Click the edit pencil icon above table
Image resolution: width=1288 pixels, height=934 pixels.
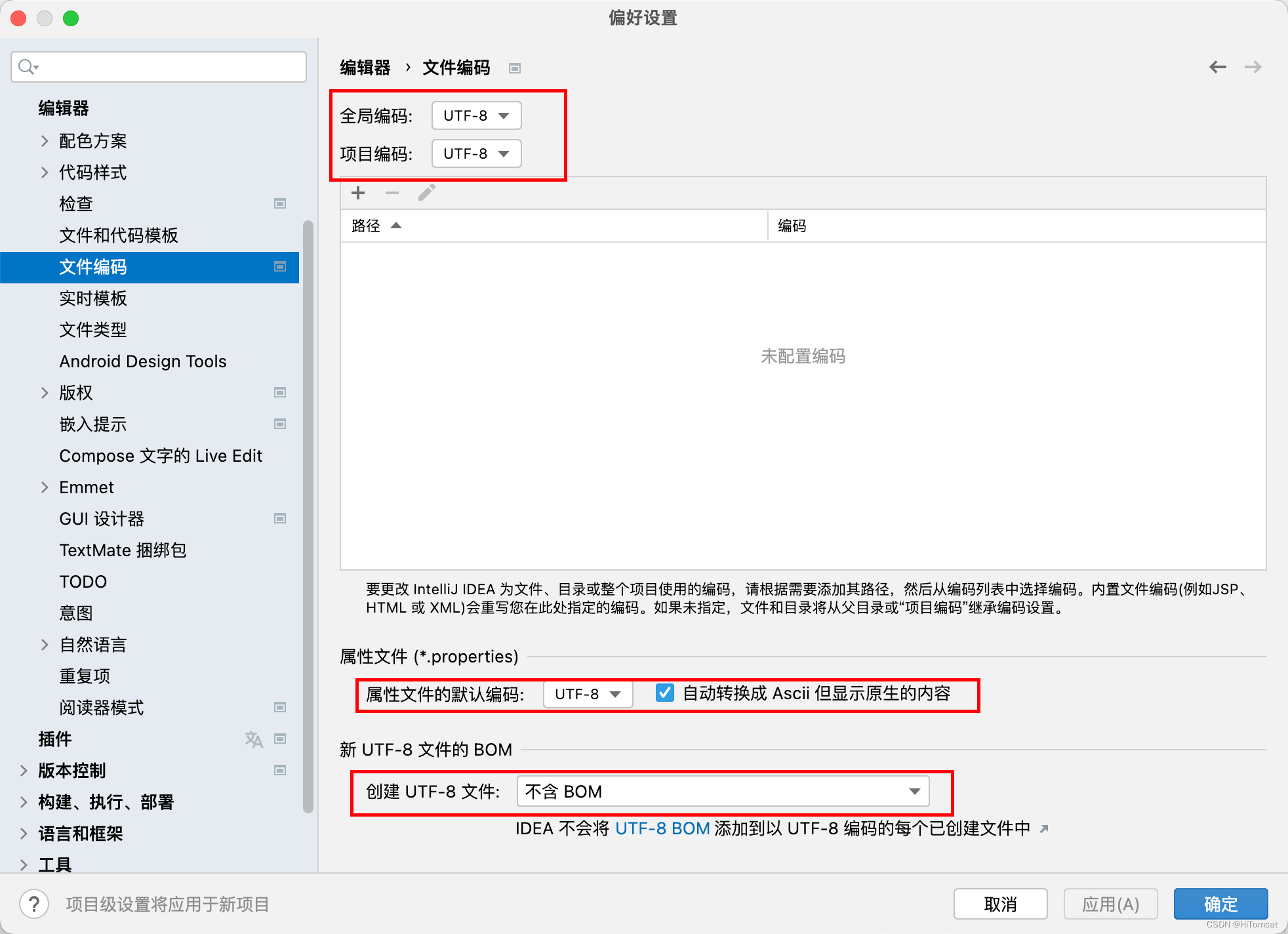[426, 193]
